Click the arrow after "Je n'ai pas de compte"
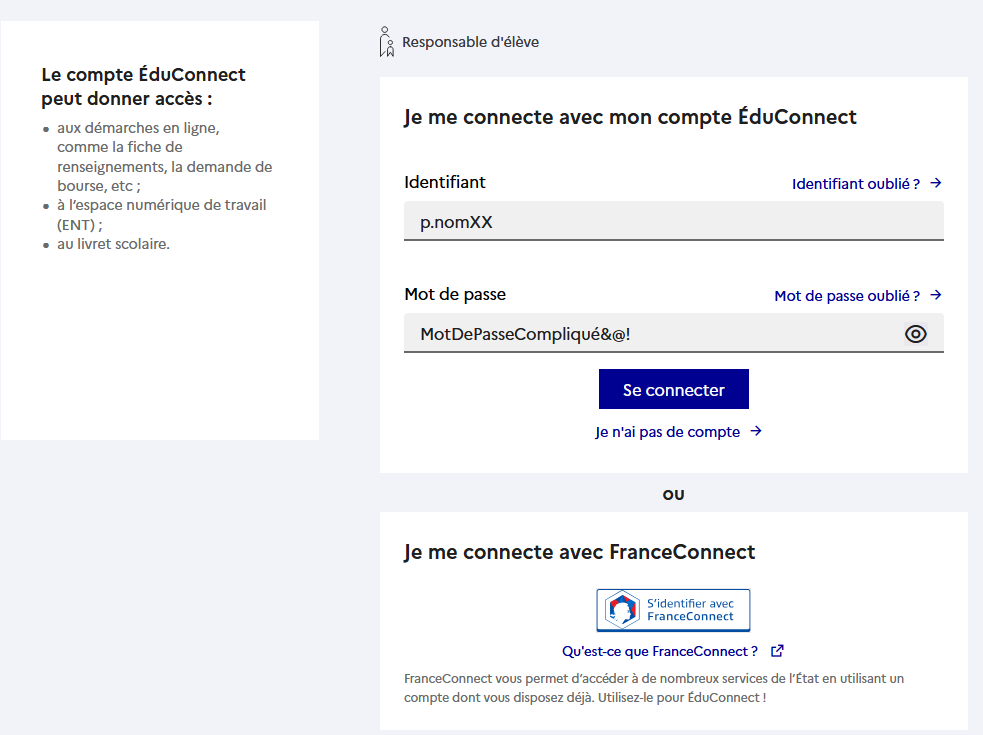The height and width of the screenshot is (735, 983). 756,432
